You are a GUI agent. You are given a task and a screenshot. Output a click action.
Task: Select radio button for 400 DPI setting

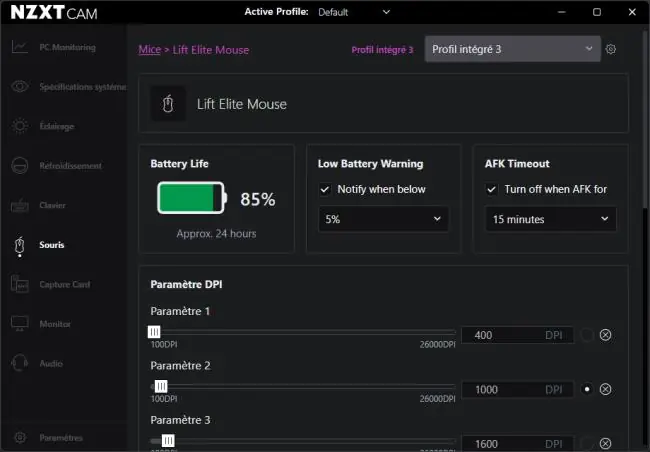click(587, 335)
